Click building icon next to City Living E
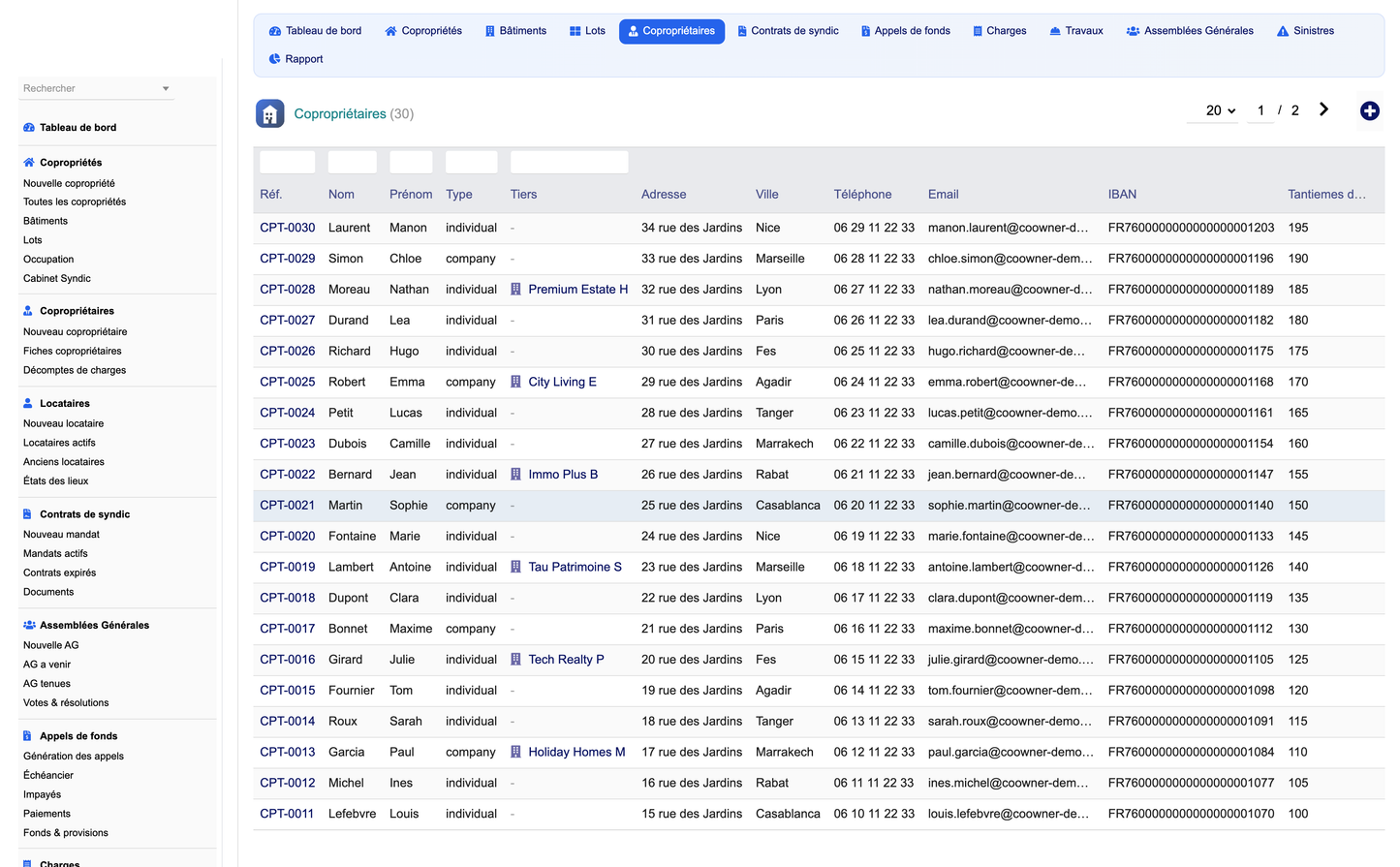The image size is (1400, 867). click(x=516, y=382)
